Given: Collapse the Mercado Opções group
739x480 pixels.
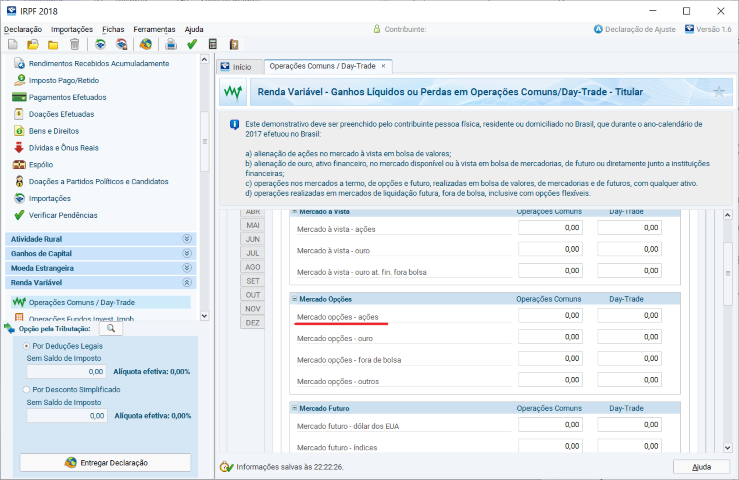Looking at the screenshot, I should (294, 299).
